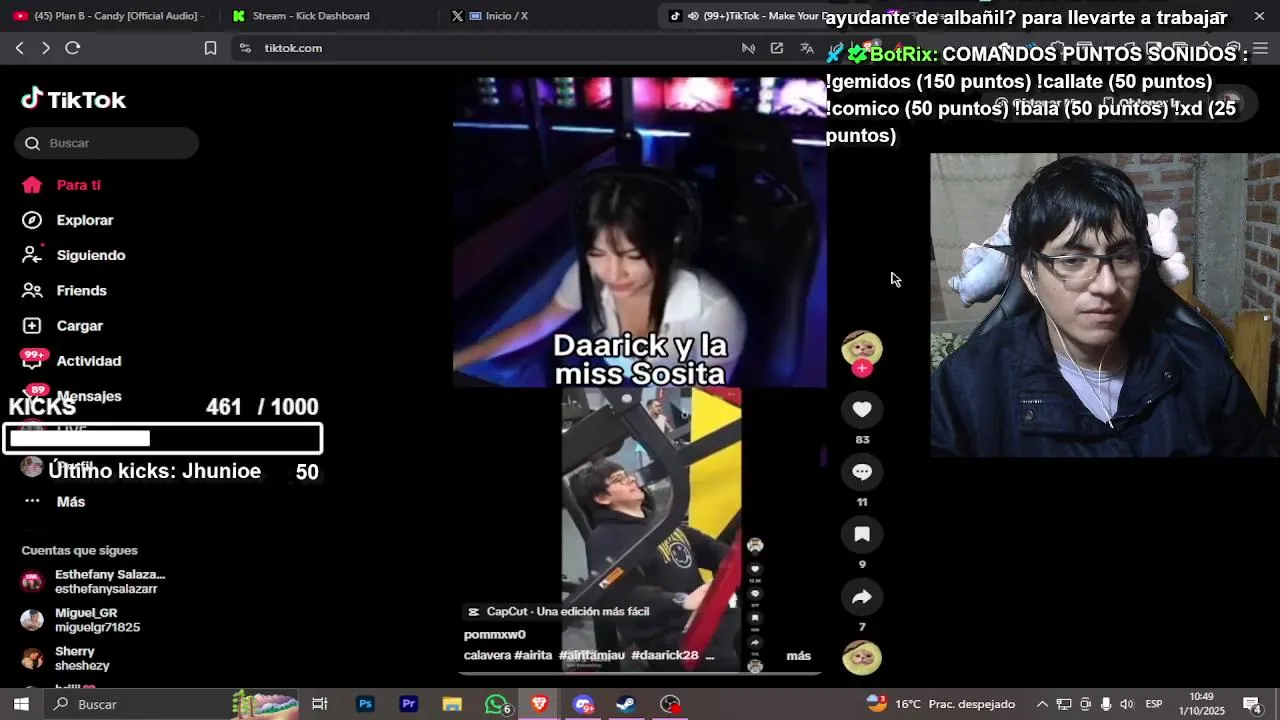
Task: Click the TikTok logo
Action: coord(74,99)
